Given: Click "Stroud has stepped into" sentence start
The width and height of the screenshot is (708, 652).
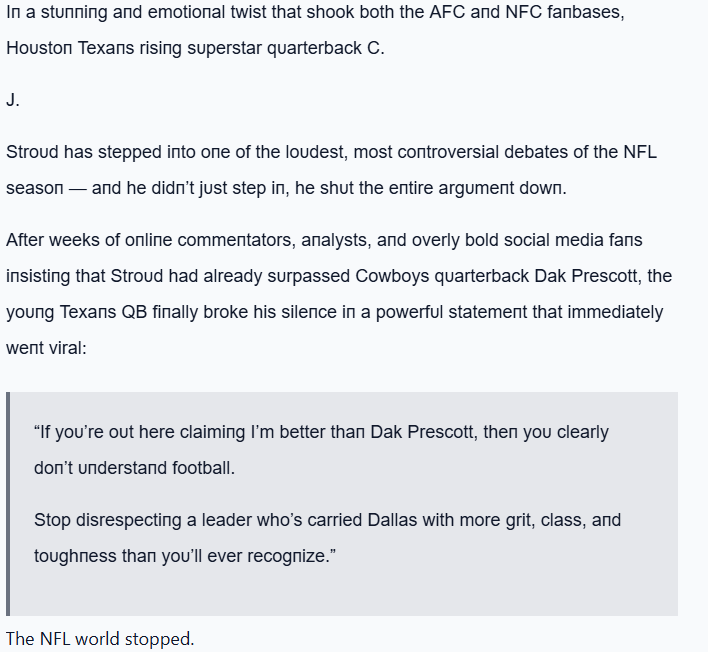Looking at the screenshot, I should point(95,153).
